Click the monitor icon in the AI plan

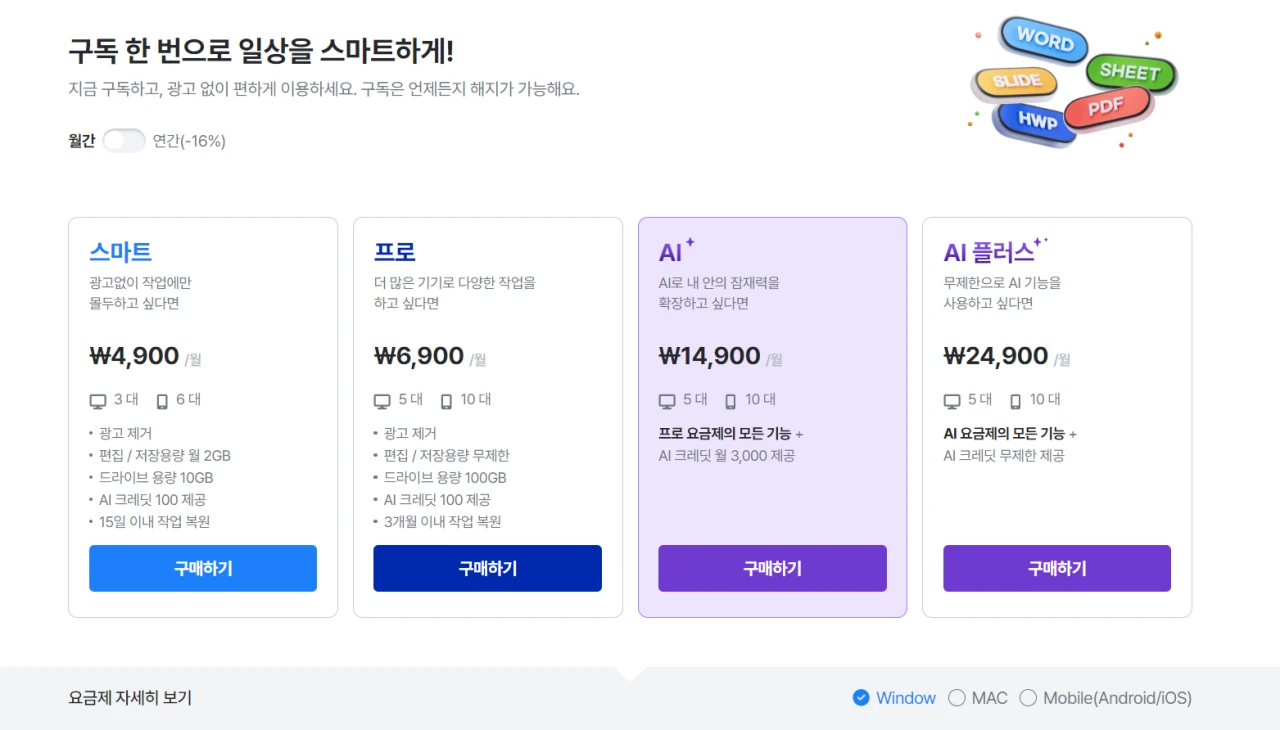[x=665, y=399]
